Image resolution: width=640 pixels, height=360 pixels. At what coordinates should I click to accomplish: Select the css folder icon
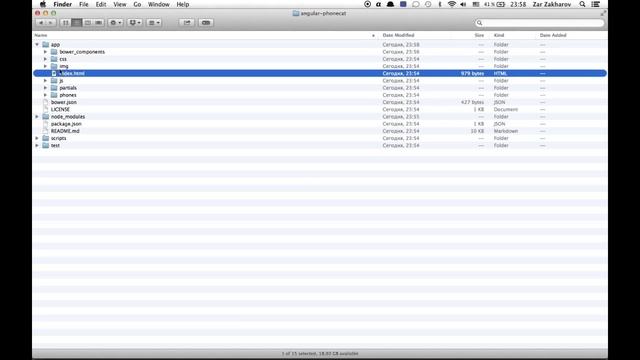coord(54,59)
